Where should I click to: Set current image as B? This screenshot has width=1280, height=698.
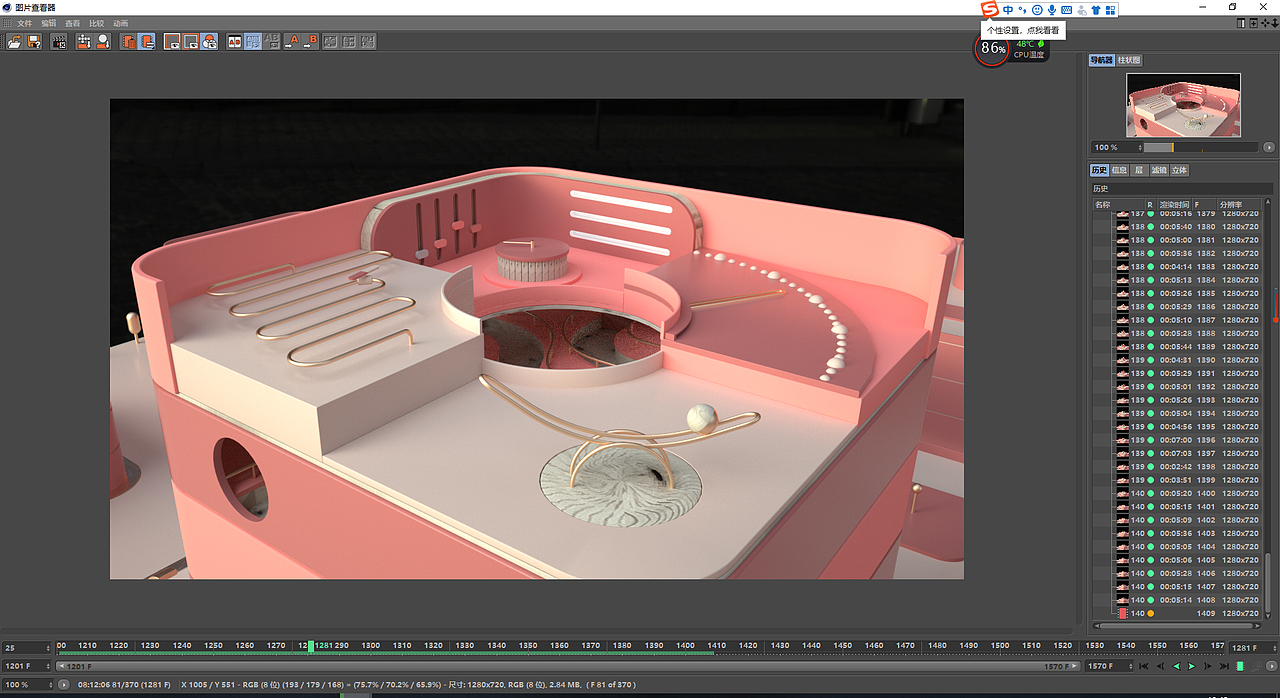pyautogui.click(x=310, y=42)
